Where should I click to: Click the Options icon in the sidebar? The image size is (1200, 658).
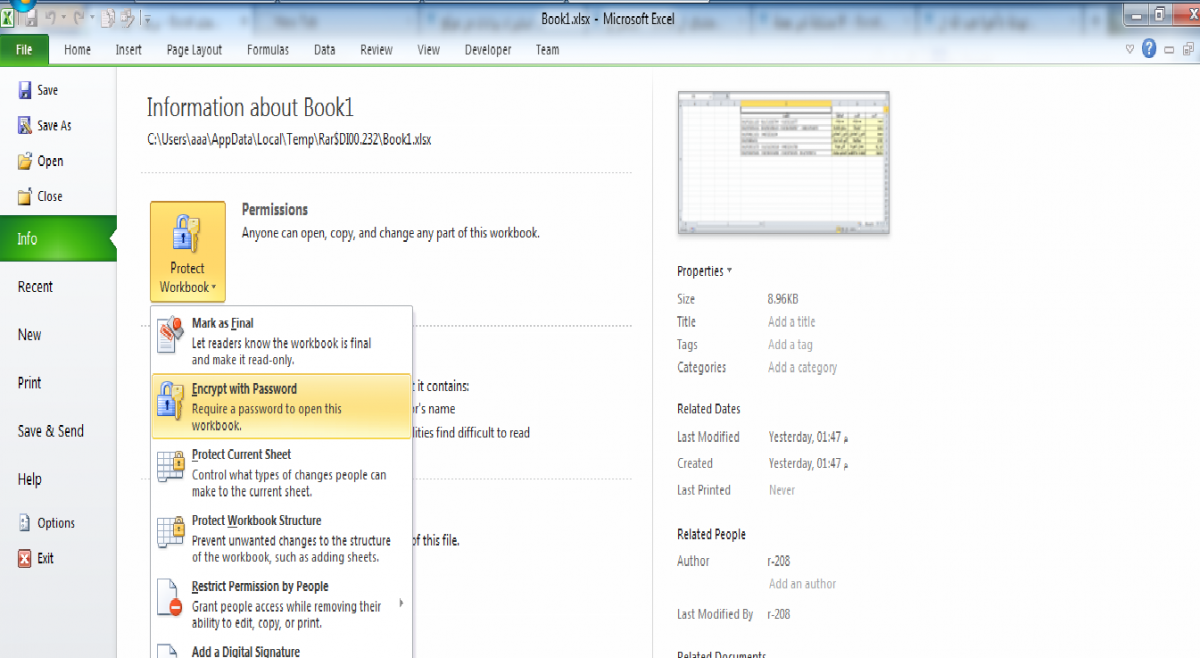[x=25, y=523]
